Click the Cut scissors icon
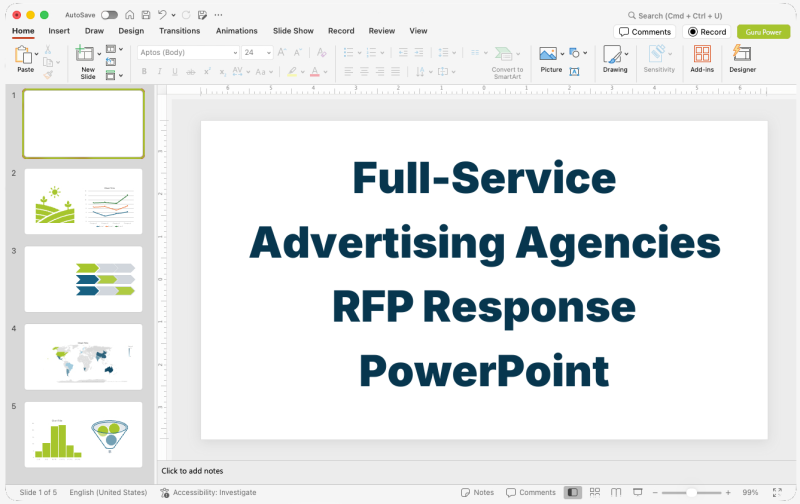 tap(47, 49)
